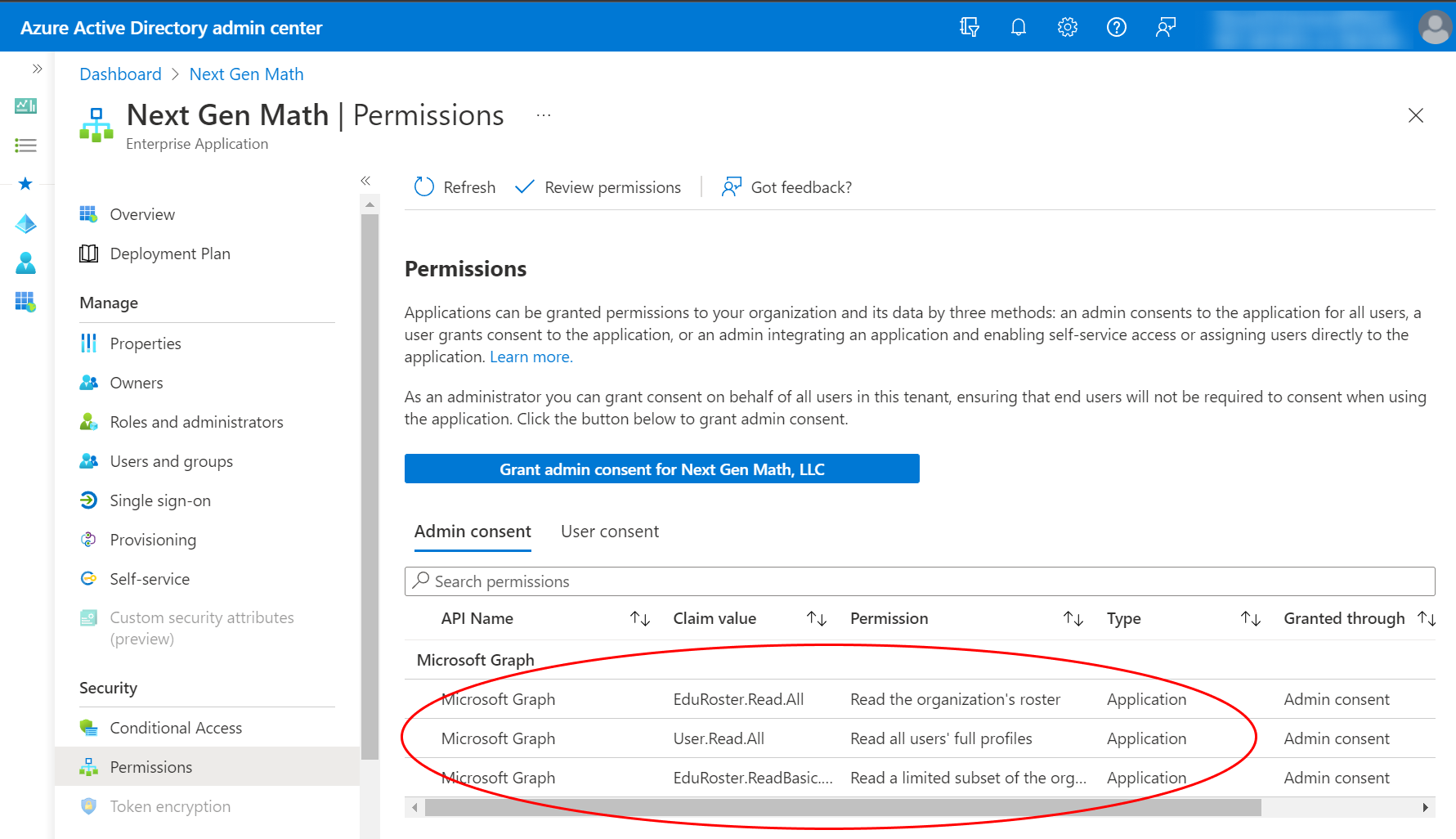The height and width of the screenshot is (839, 1456).
Task: Click Read a limited subset permission text
Action: (968, 778)
